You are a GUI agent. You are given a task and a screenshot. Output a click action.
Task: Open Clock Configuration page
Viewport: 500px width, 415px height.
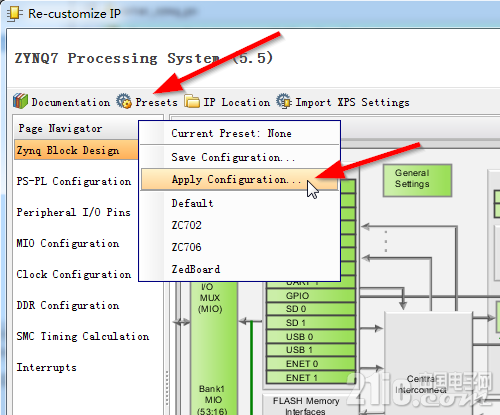click(74, 274)
